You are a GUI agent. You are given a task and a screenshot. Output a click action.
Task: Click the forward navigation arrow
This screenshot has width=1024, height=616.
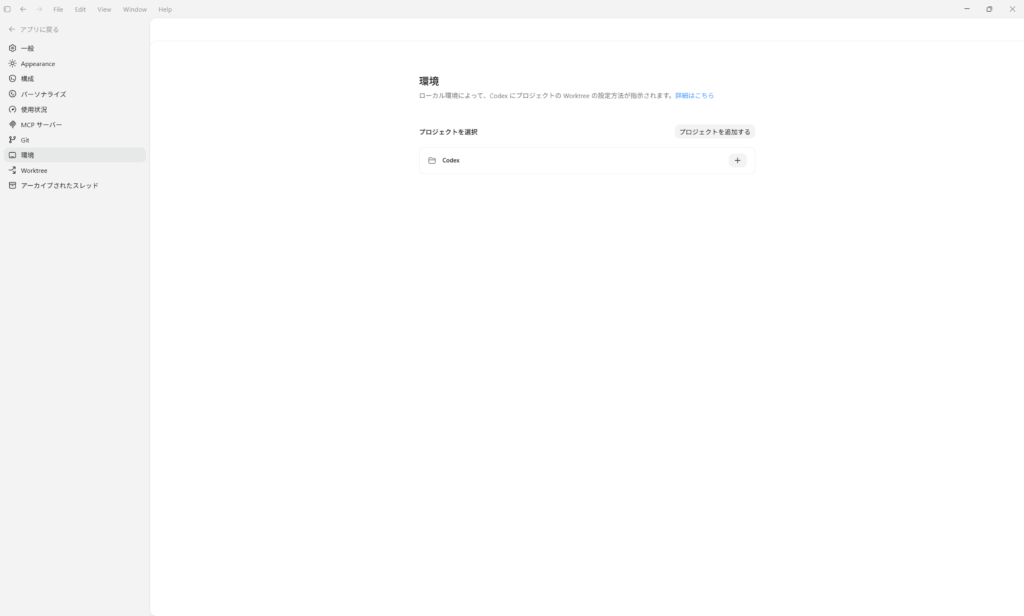[x=39, y=9]
